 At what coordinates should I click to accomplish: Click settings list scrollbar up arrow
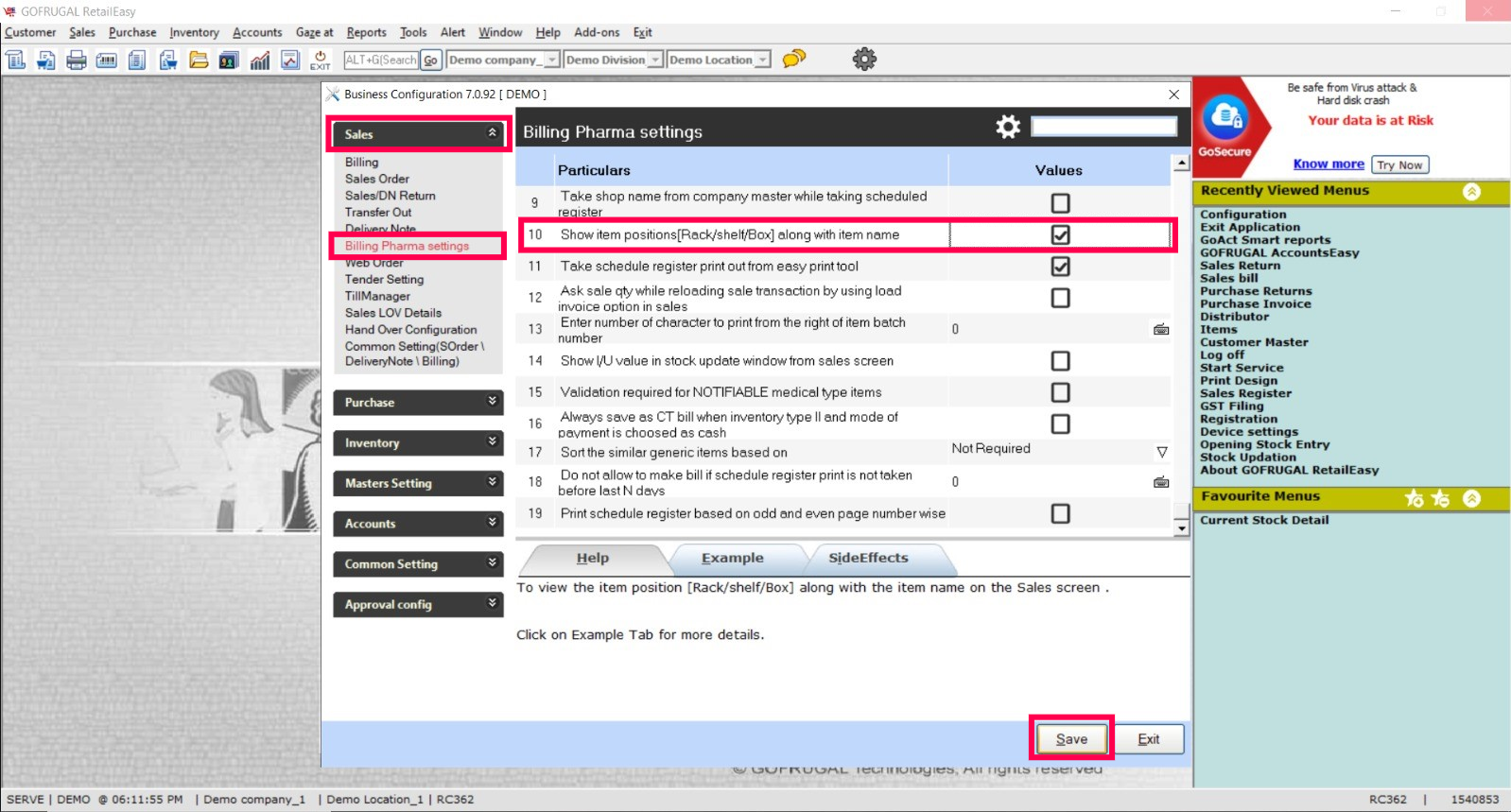tap(1181, 164)
